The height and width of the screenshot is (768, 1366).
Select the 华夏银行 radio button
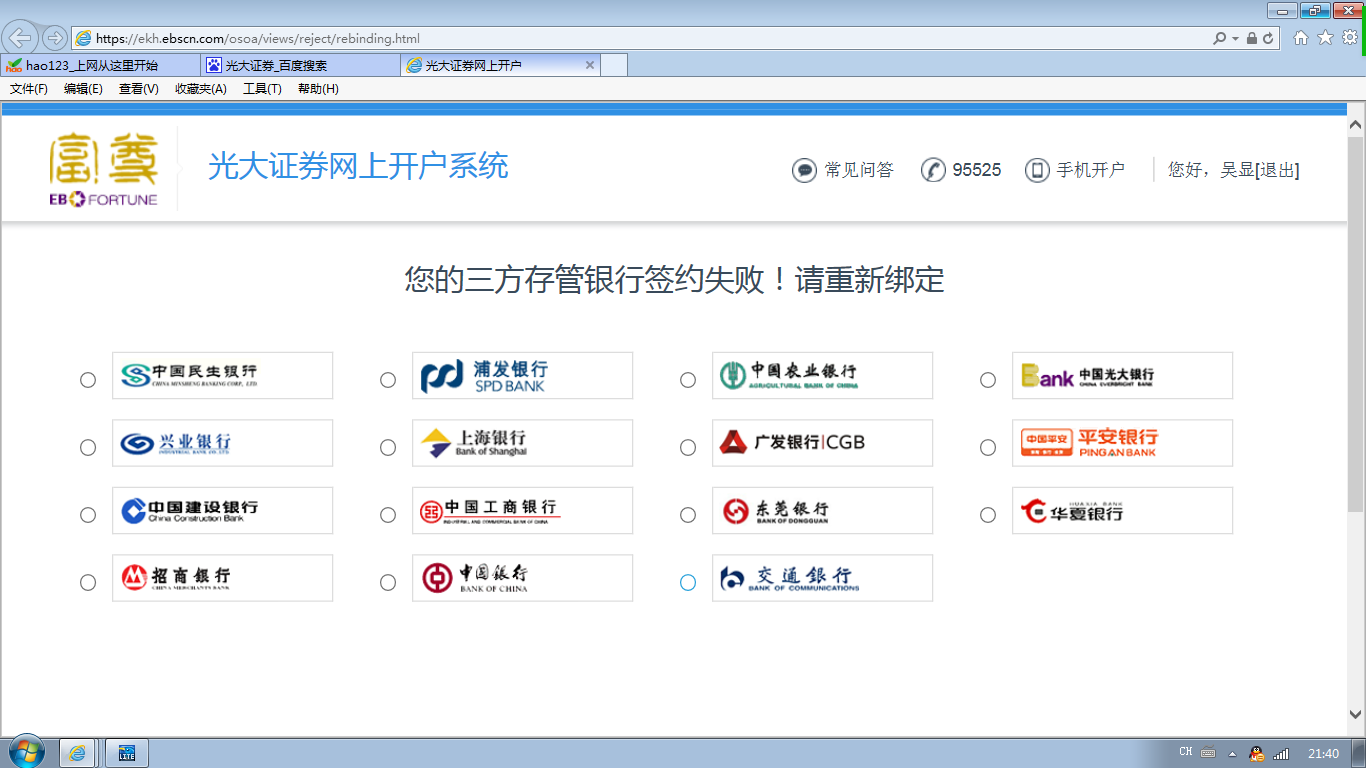pos(988,515)
